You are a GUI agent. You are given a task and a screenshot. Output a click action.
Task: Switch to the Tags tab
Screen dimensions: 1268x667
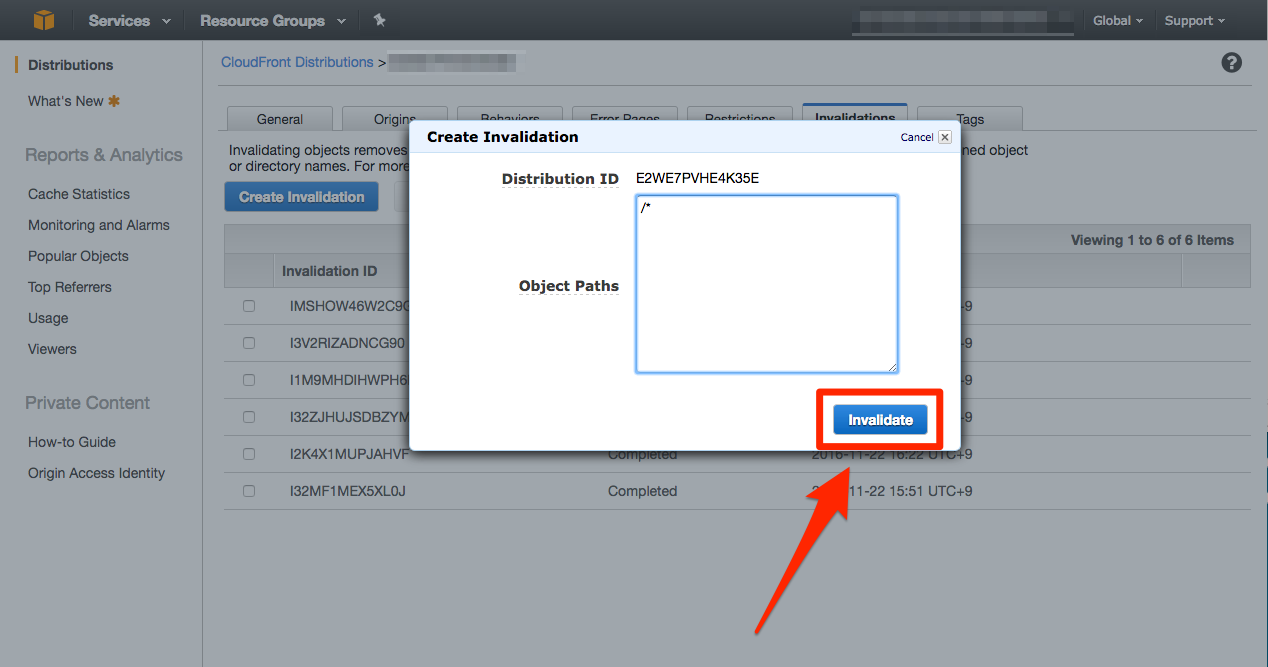[969, 118]
